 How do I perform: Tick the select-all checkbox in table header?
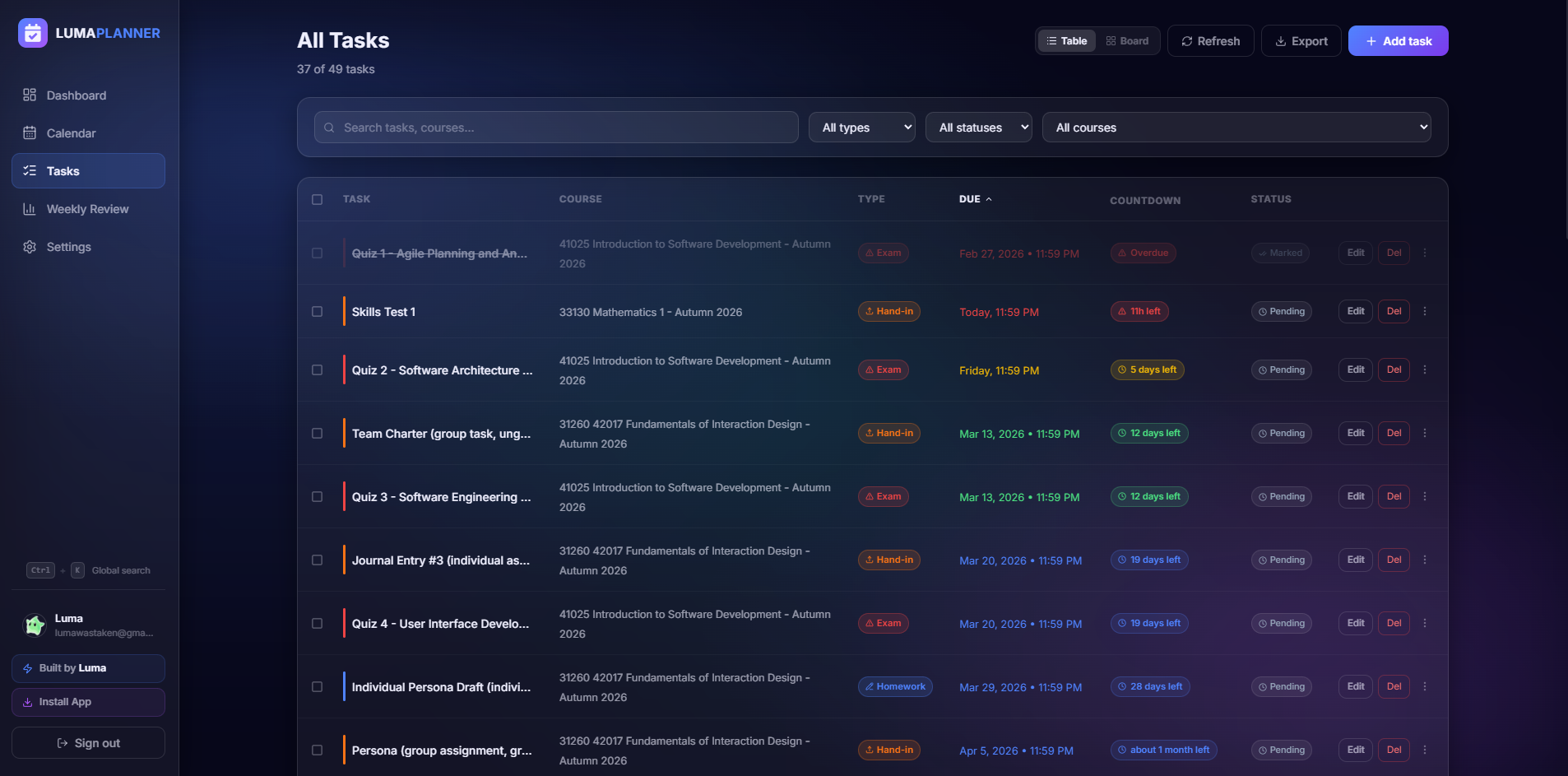[318, 199]
